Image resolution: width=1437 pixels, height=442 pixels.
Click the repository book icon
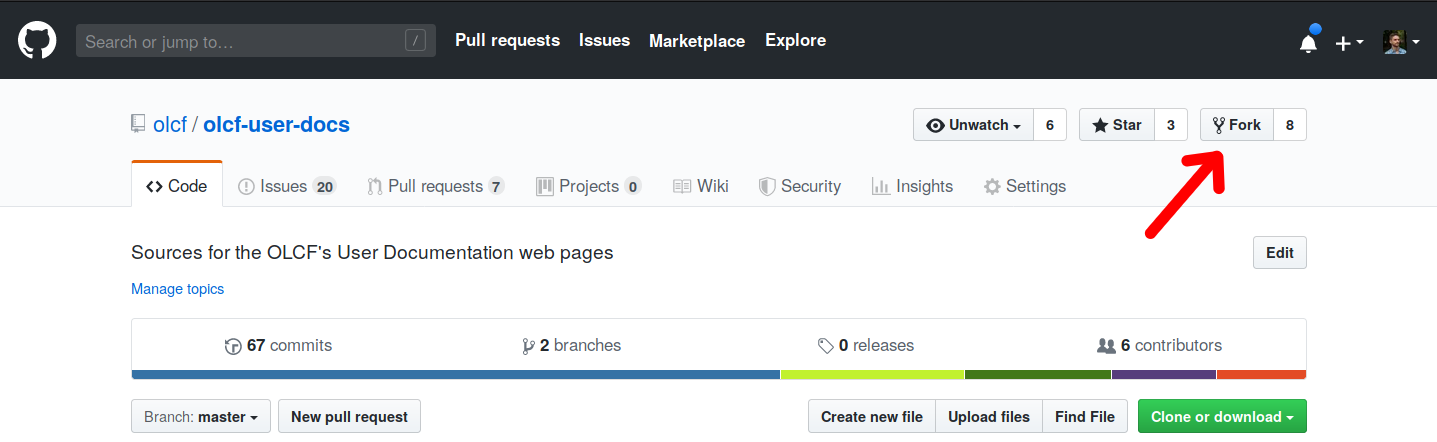[138, 125]
